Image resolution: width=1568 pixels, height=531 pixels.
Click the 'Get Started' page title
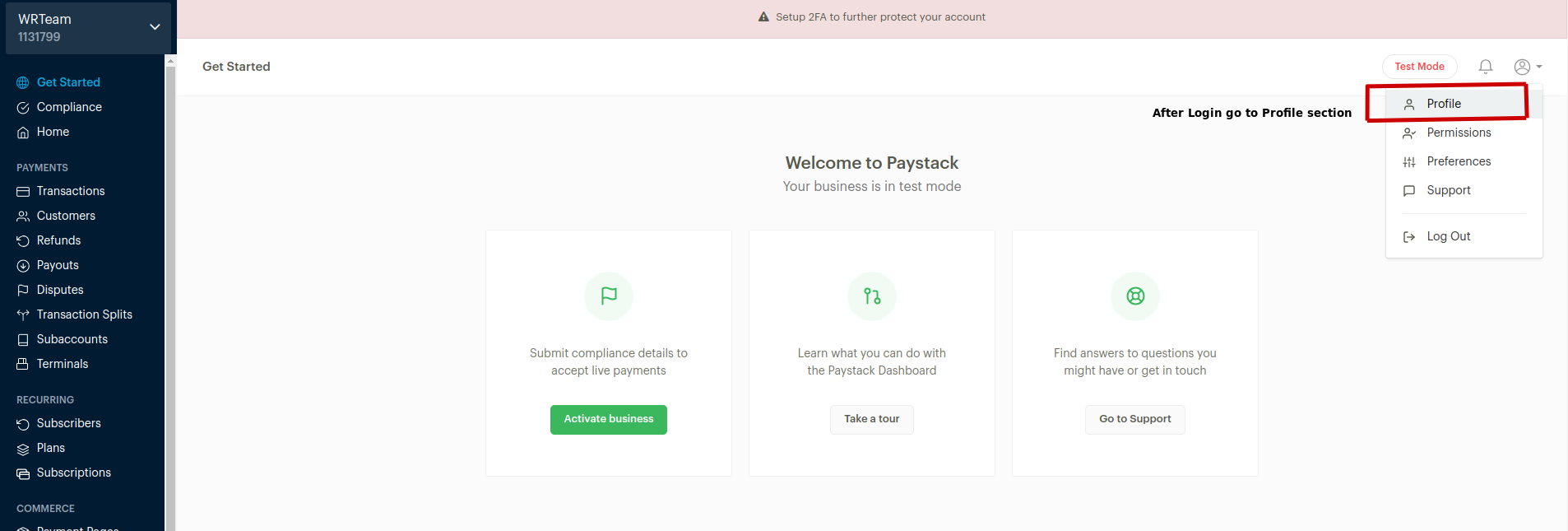236,67
